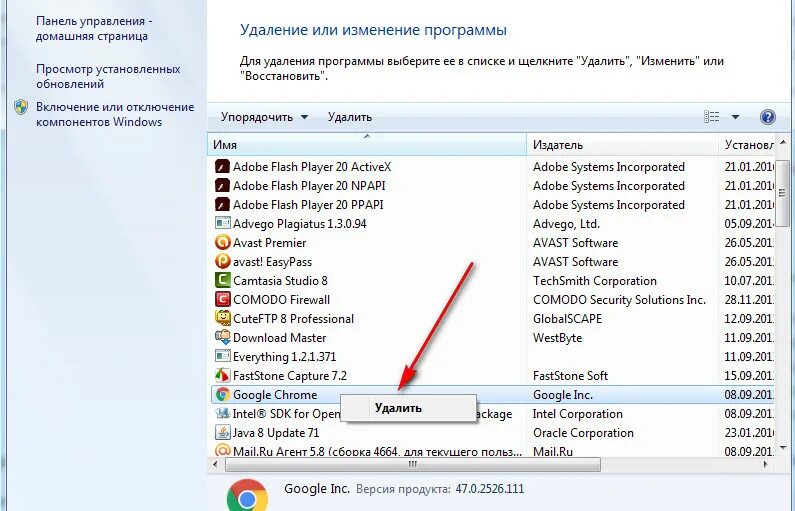795x511 pixels.
Task: Click the vertical scrollbar thumb
Action: click(782, 193)
